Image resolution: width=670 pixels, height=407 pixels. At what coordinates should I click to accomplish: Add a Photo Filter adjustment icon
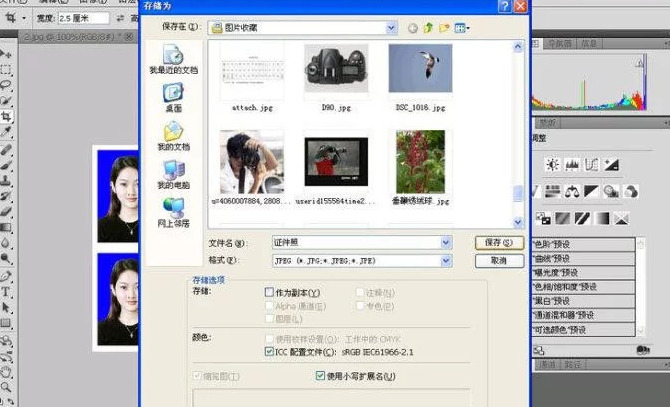(x=611, y=191)
